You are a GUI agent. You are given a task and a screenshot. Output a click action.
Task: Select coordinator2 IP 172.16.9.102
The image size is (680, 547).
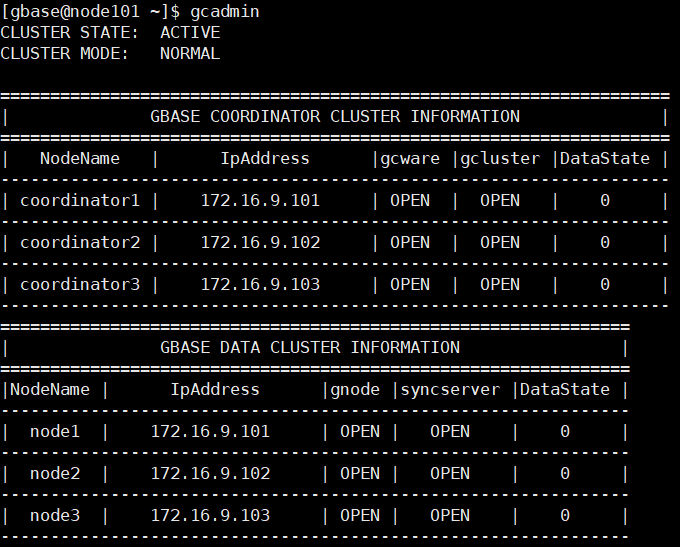click(260, 242)
